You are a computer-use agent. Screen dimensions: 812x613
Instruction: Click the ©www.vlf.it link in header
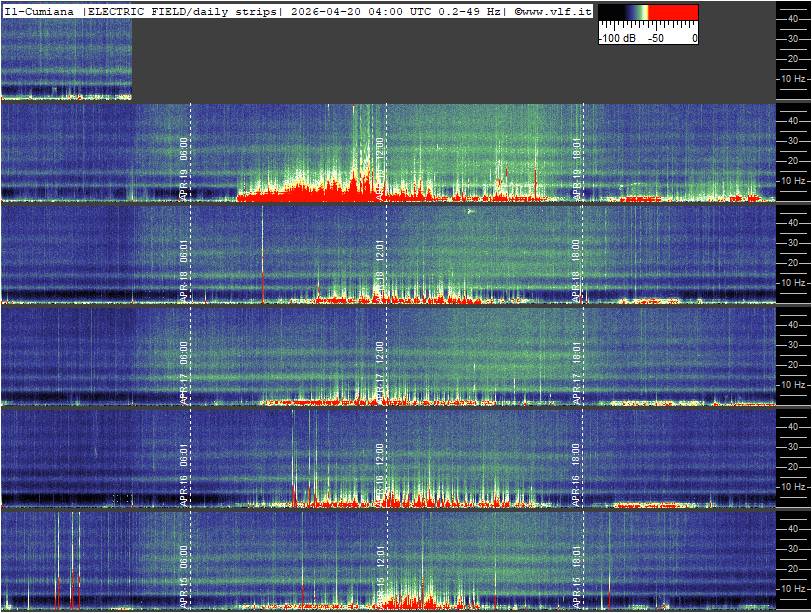point(553,10)
